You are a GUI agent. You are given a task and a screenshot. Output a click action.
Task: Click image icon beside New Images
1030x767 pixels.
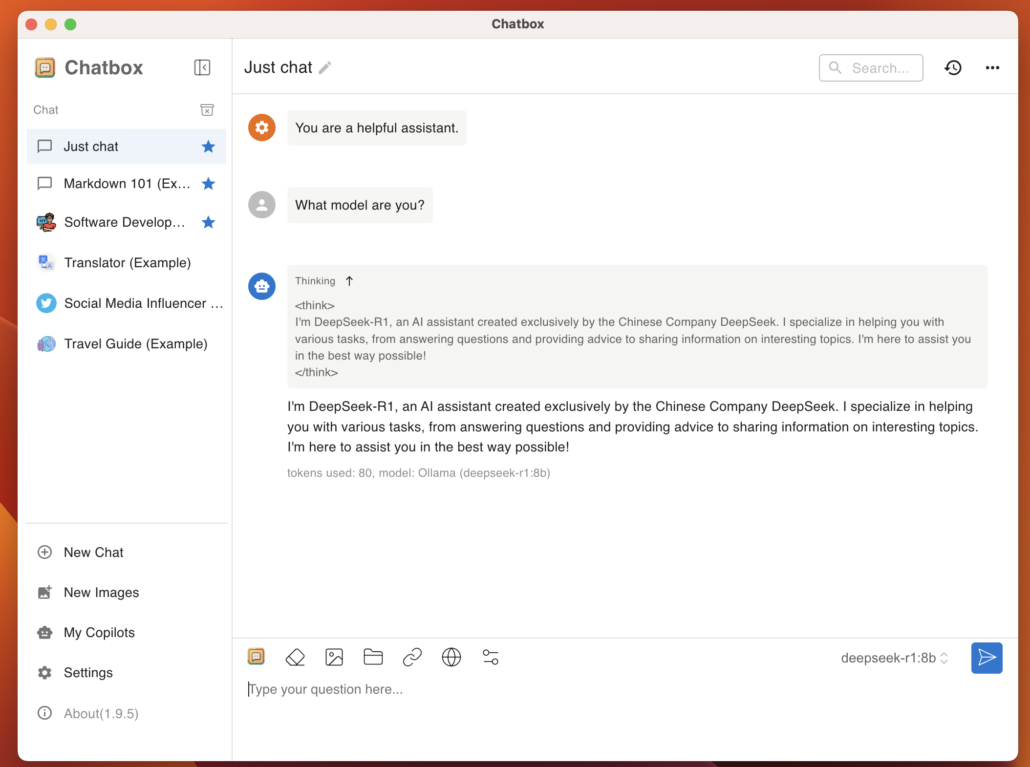click(x=45, y=592)
